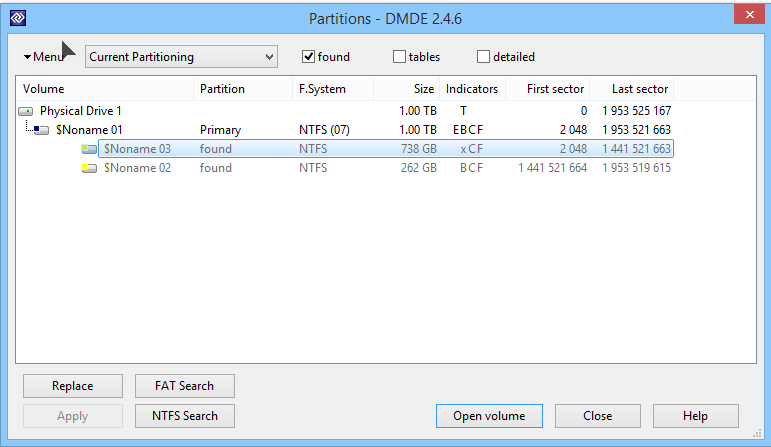Click the Replace button
This screenshot has width=771, height=447.
[73, 386]
